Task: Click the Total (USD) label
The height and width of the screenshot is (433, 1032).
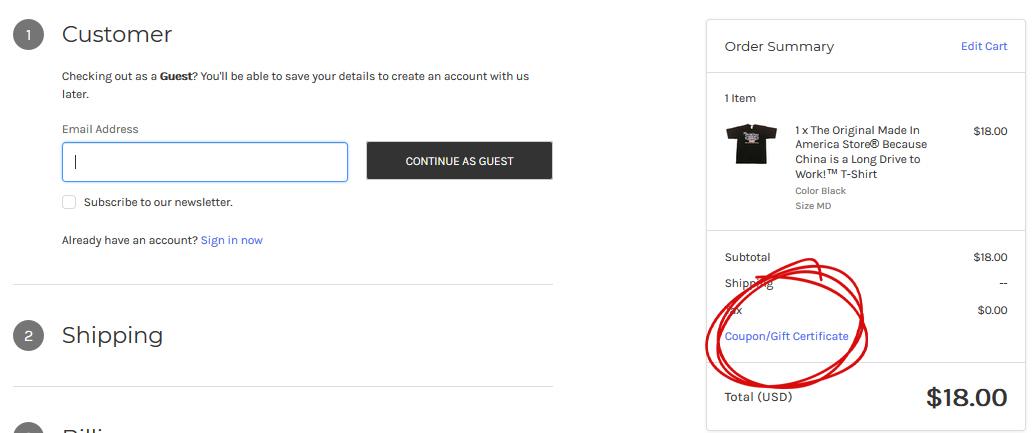Action: click(x=758, y=397)
